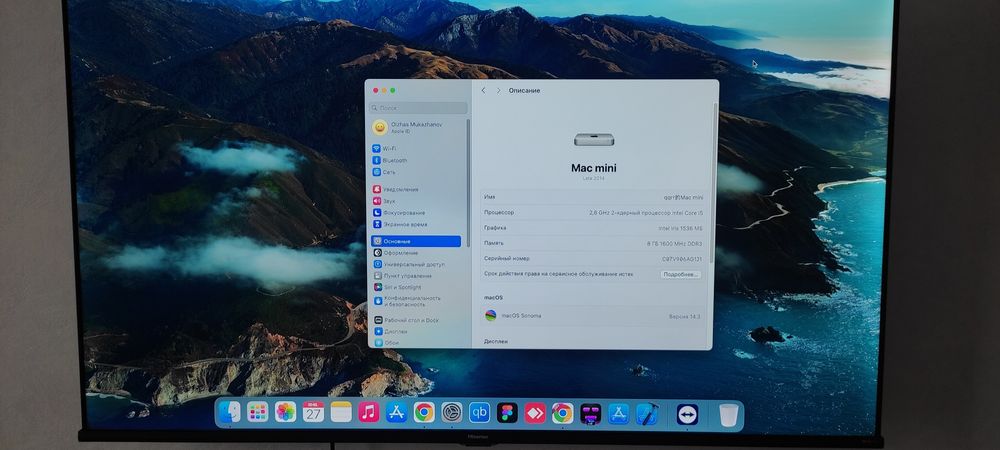Viewport: 1000px width, 450px height.
Task: Click System Settings gear in Dock
Action: 452,412
